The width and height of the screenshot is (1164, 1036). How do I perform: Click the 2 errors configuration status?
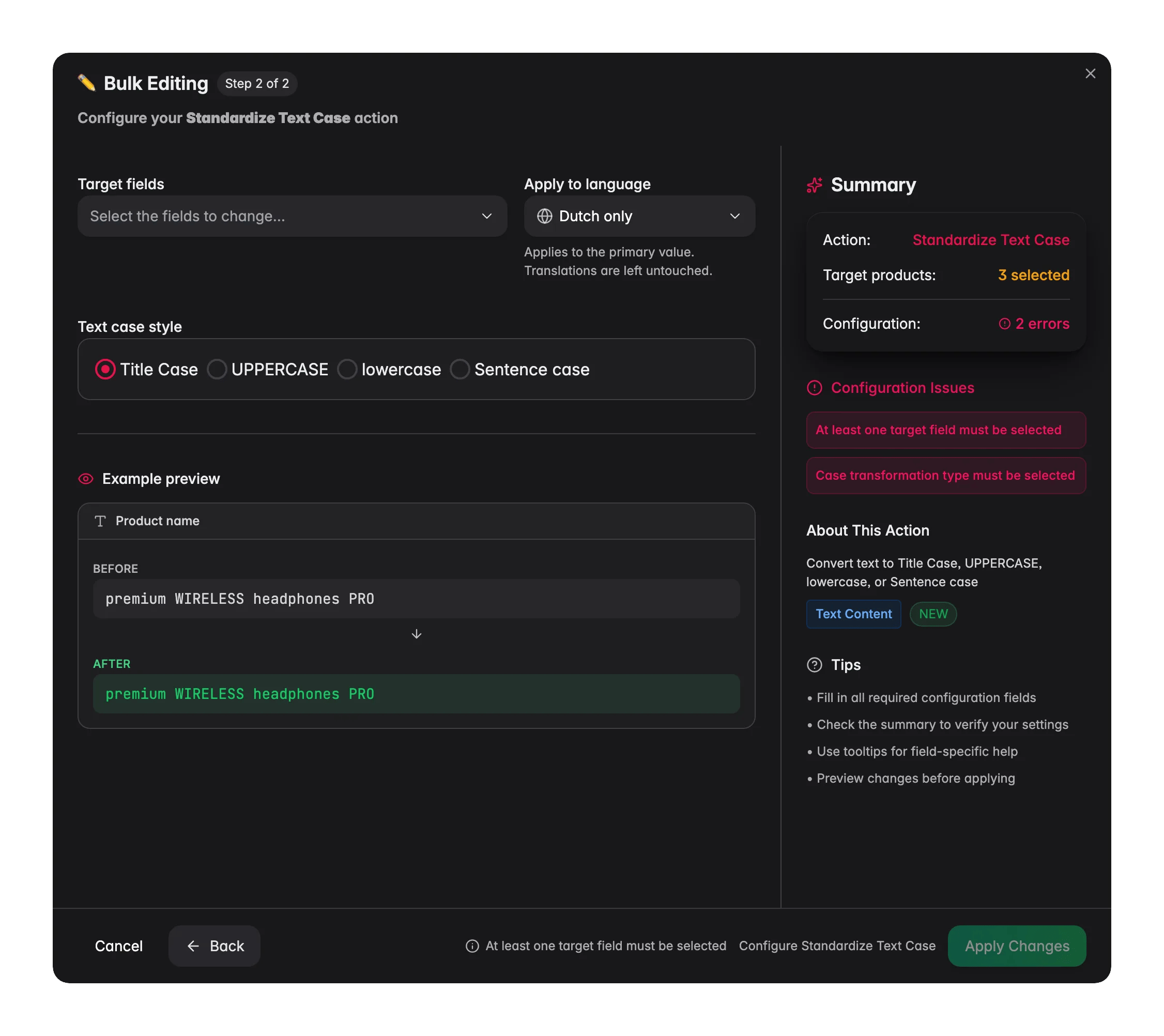[1034, 324]
